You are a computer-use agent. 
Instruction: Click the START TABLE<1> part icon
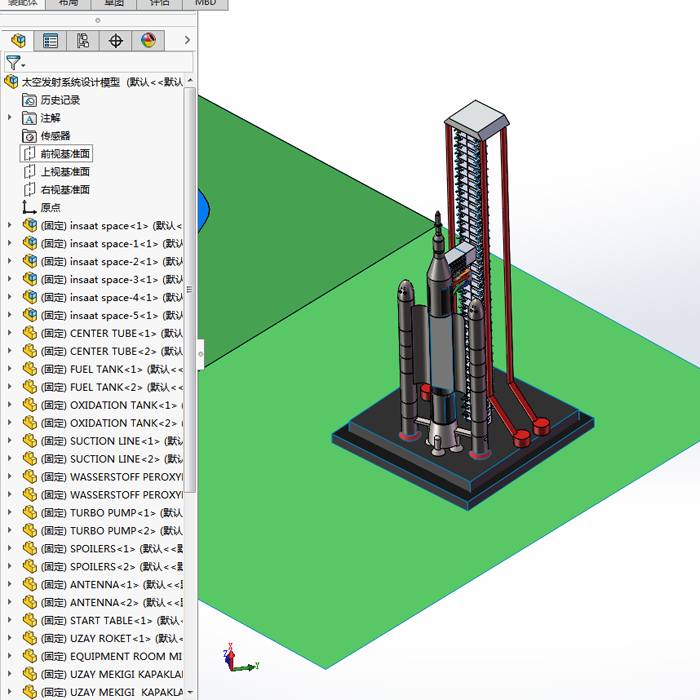coord(30,620)
